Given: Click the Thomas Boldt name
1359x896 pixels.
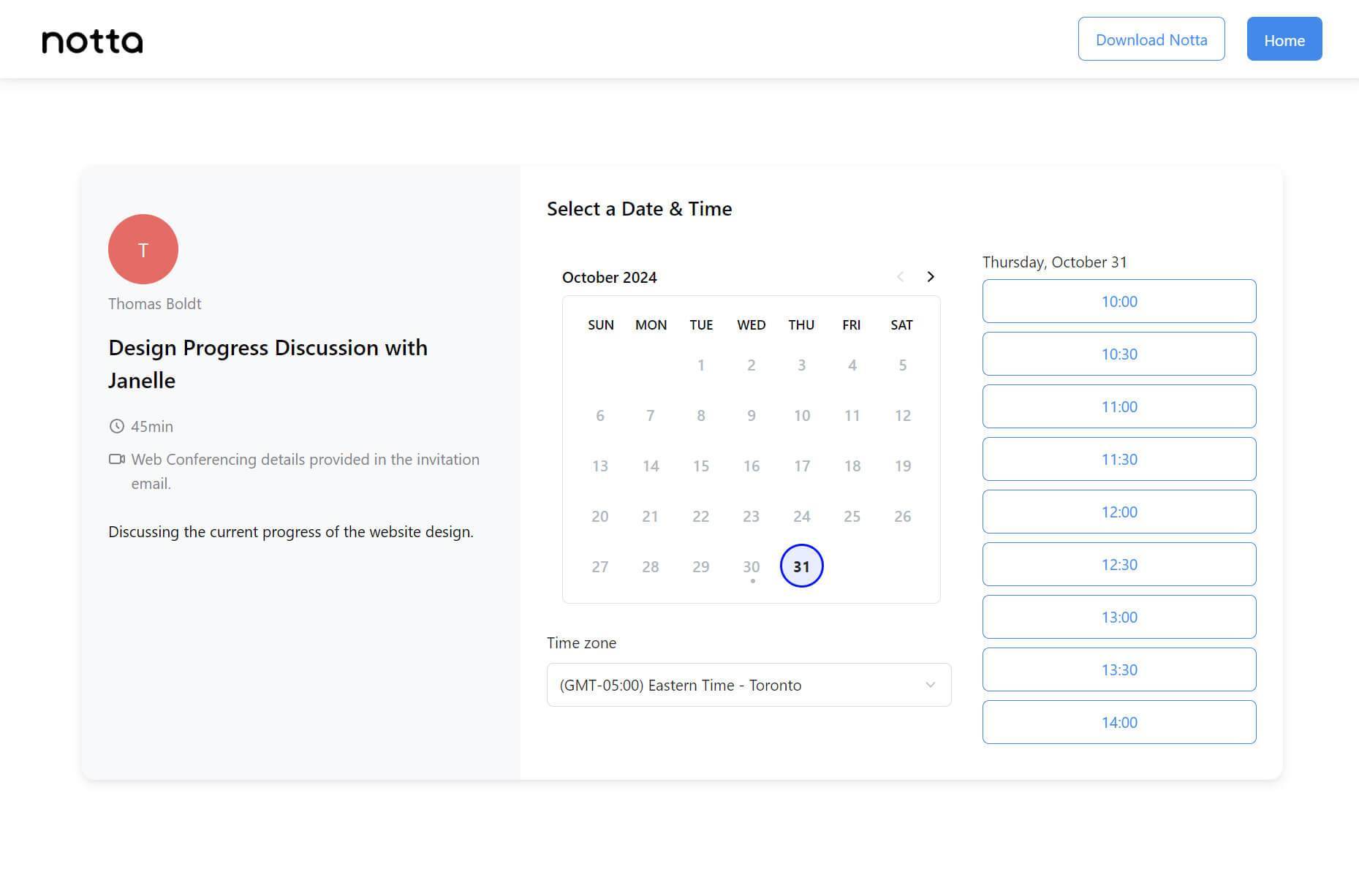Looking at the screenshot, I should [155, 303].
